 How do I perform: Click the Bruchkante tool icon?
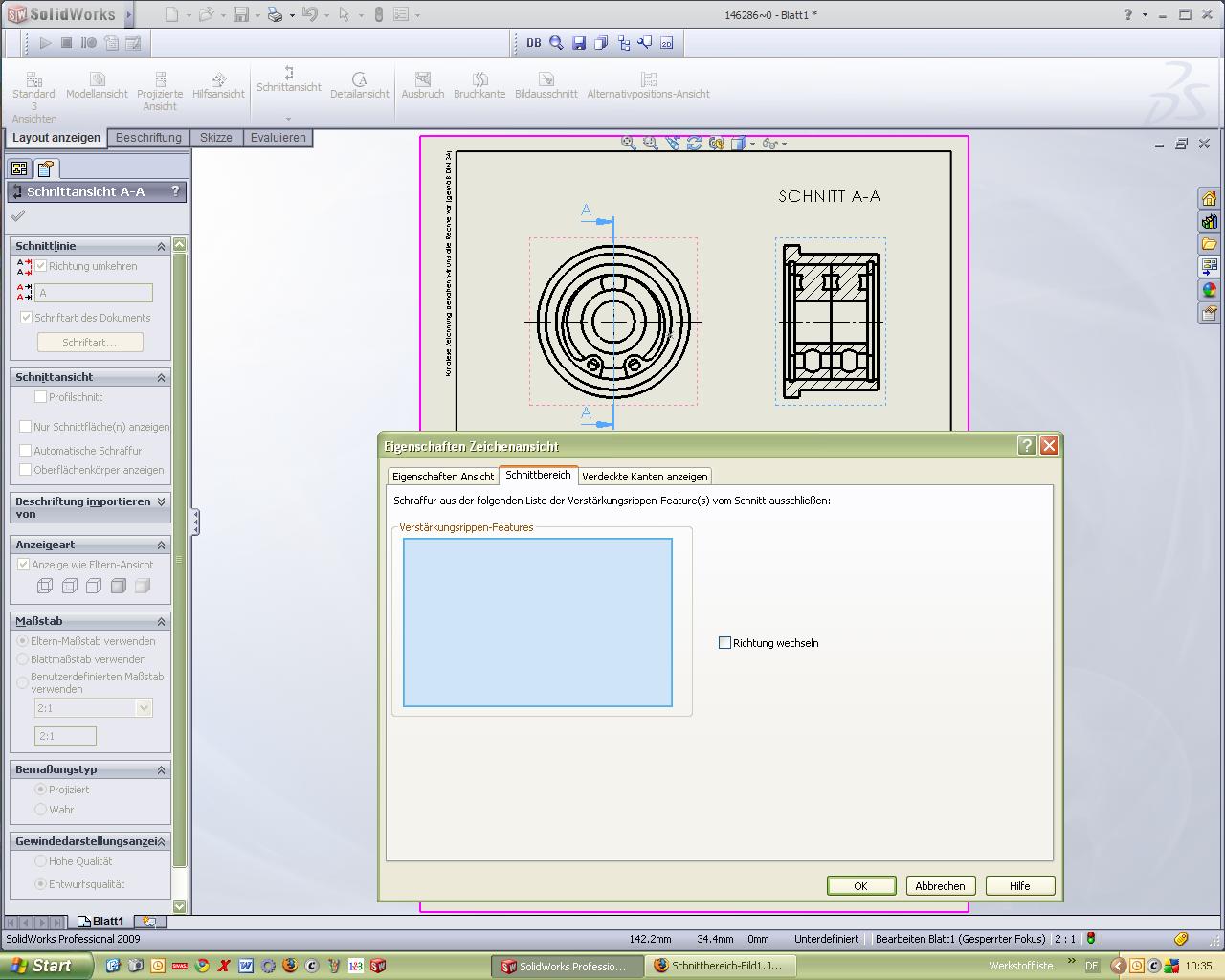click(479, 79)
